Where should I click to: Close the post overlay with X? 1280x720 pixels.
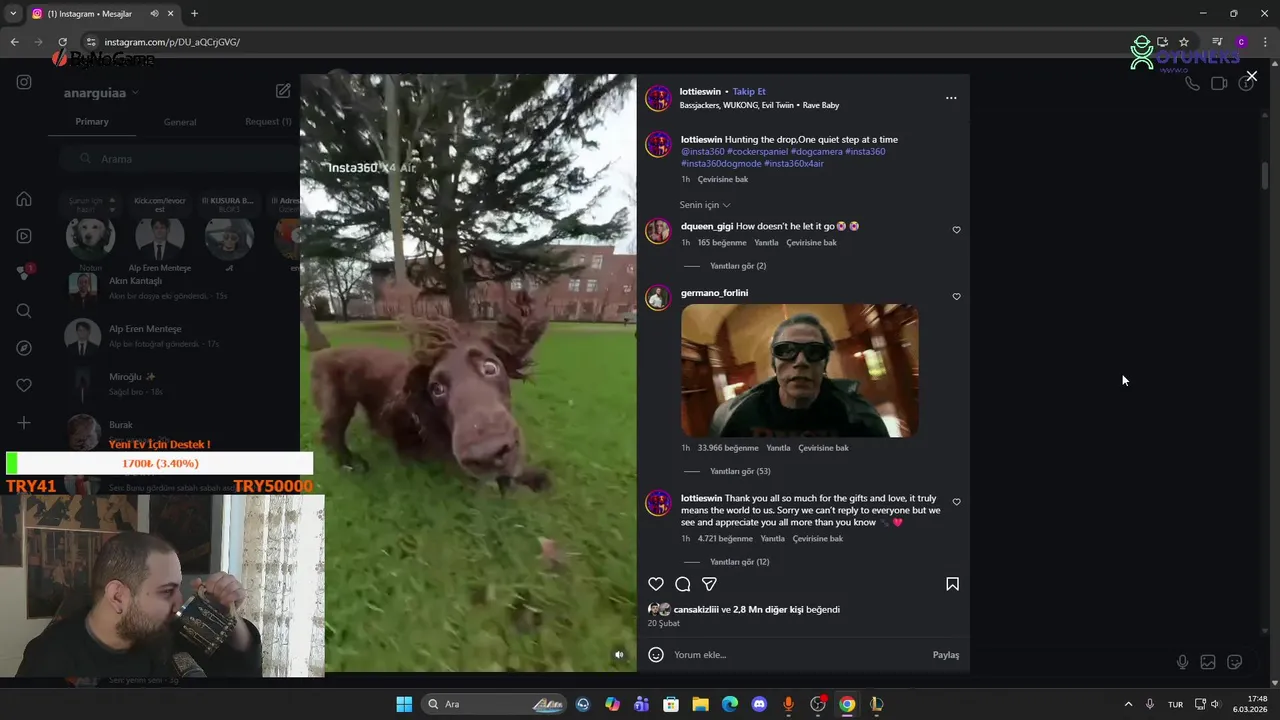tap(1251, 76)
